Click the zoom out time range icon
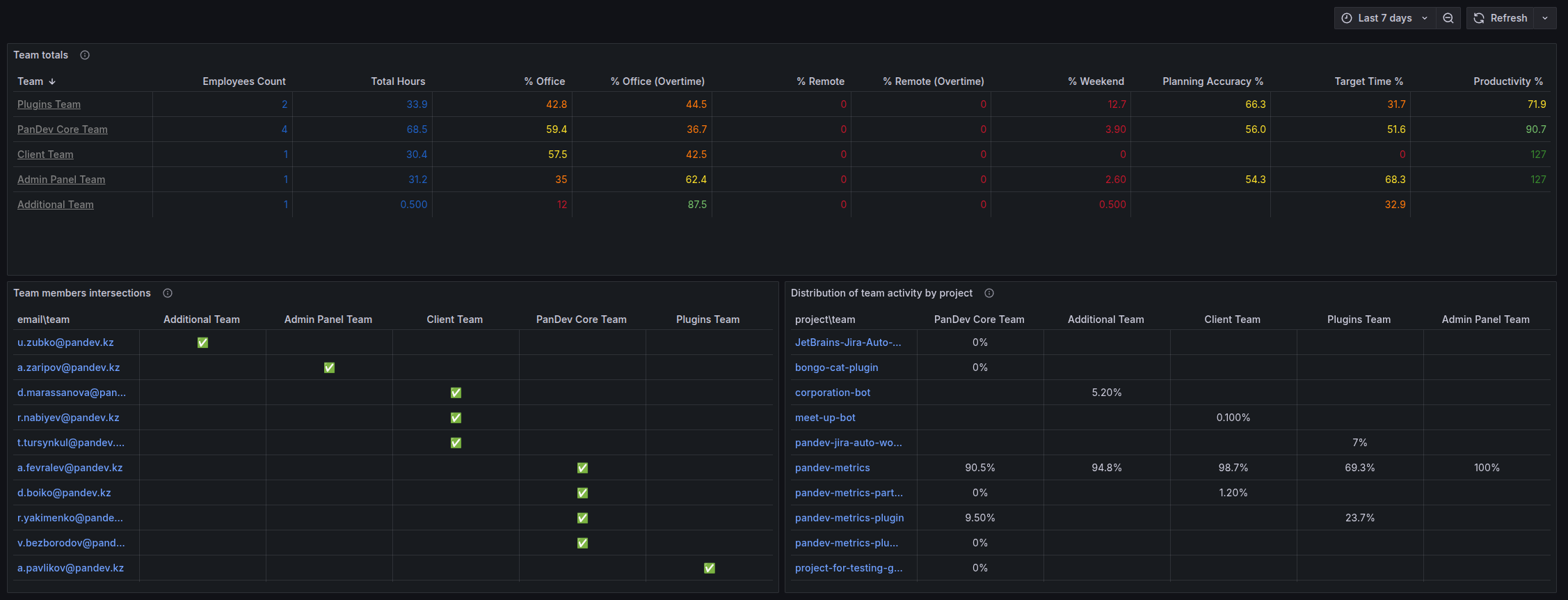The height and width of the screenshot is (600, 1568). 1448,18
